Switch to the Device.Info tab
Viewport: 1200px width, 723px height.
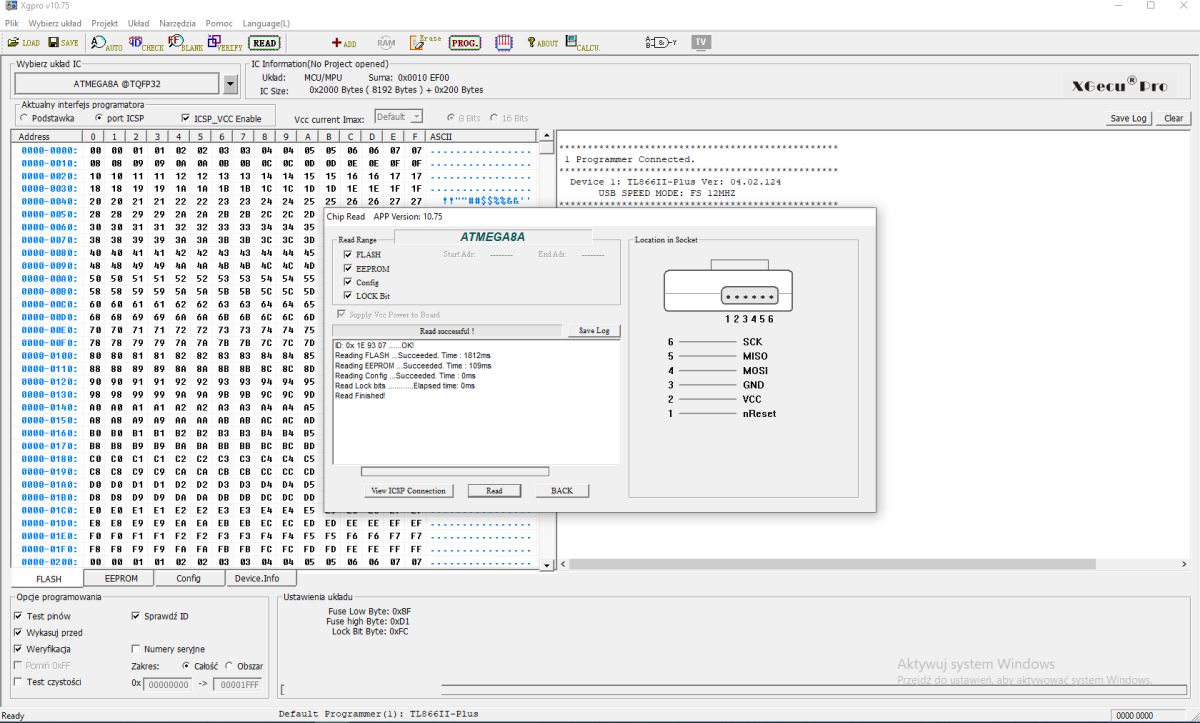[x=257, y=578]
